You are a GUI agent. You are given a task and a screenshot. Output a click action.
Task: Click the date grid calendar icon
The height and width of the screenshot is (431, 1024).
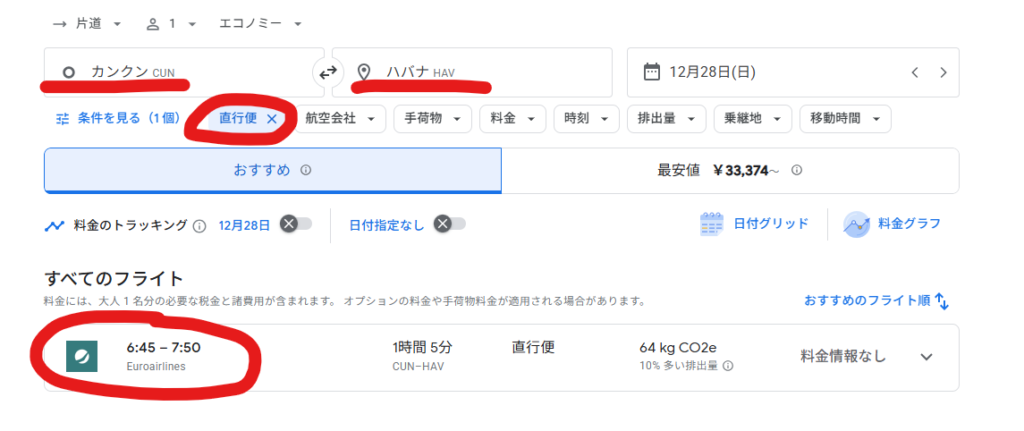(711, 224)
